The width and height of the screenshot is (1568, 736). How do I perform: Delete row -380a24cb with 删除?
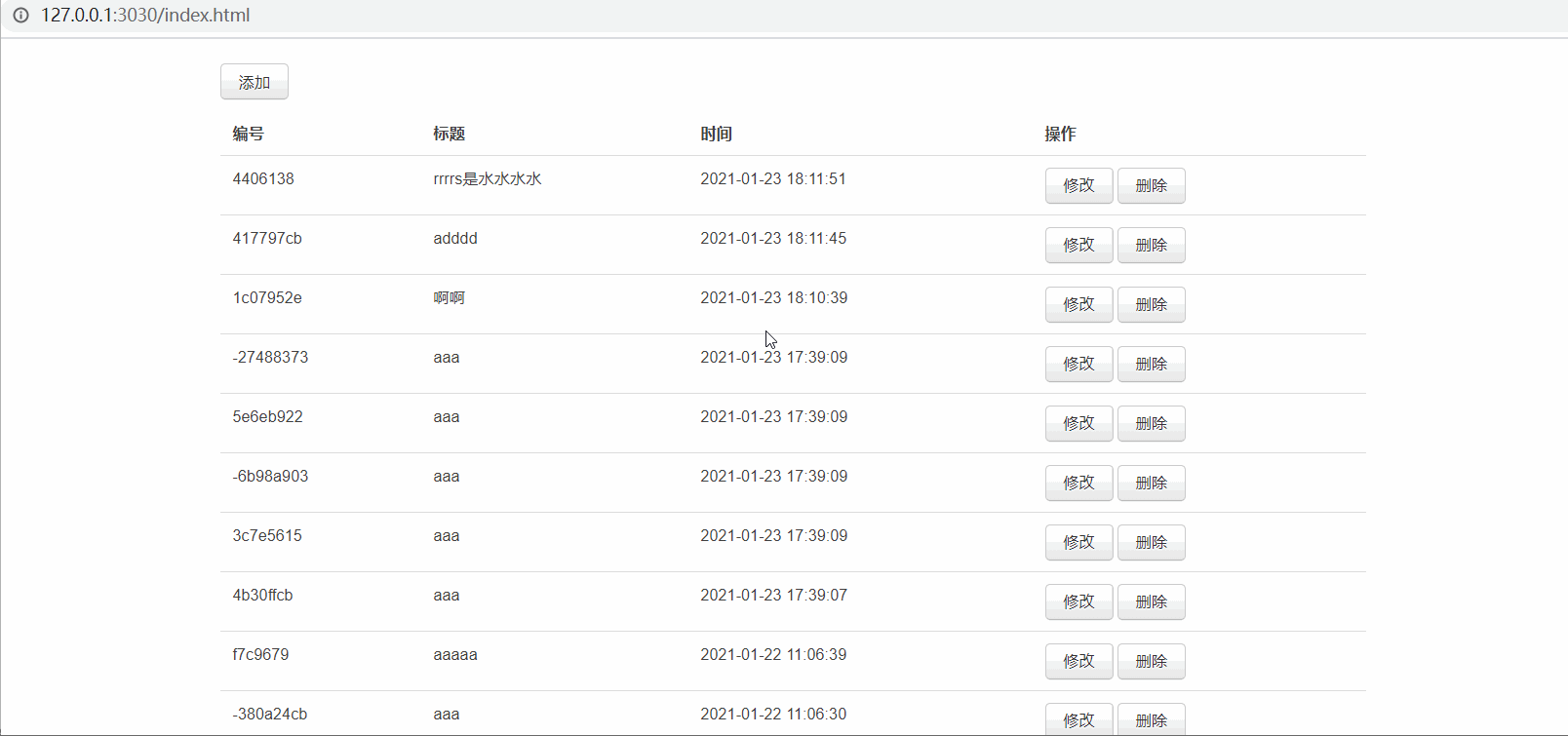click(1152, 719)
